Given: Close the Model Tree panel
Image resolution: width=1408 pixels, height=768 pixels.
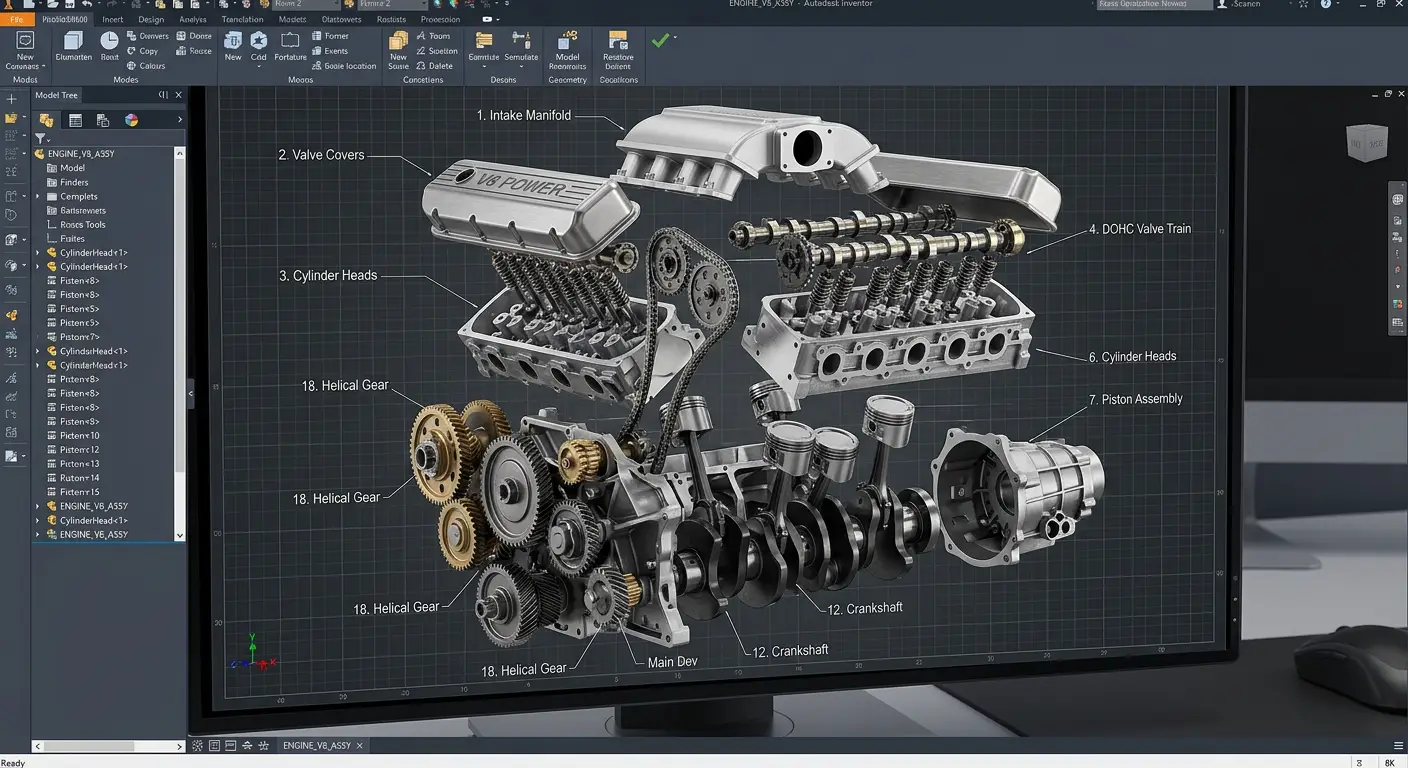Looking at the screenshot, I should click(179, 95).
